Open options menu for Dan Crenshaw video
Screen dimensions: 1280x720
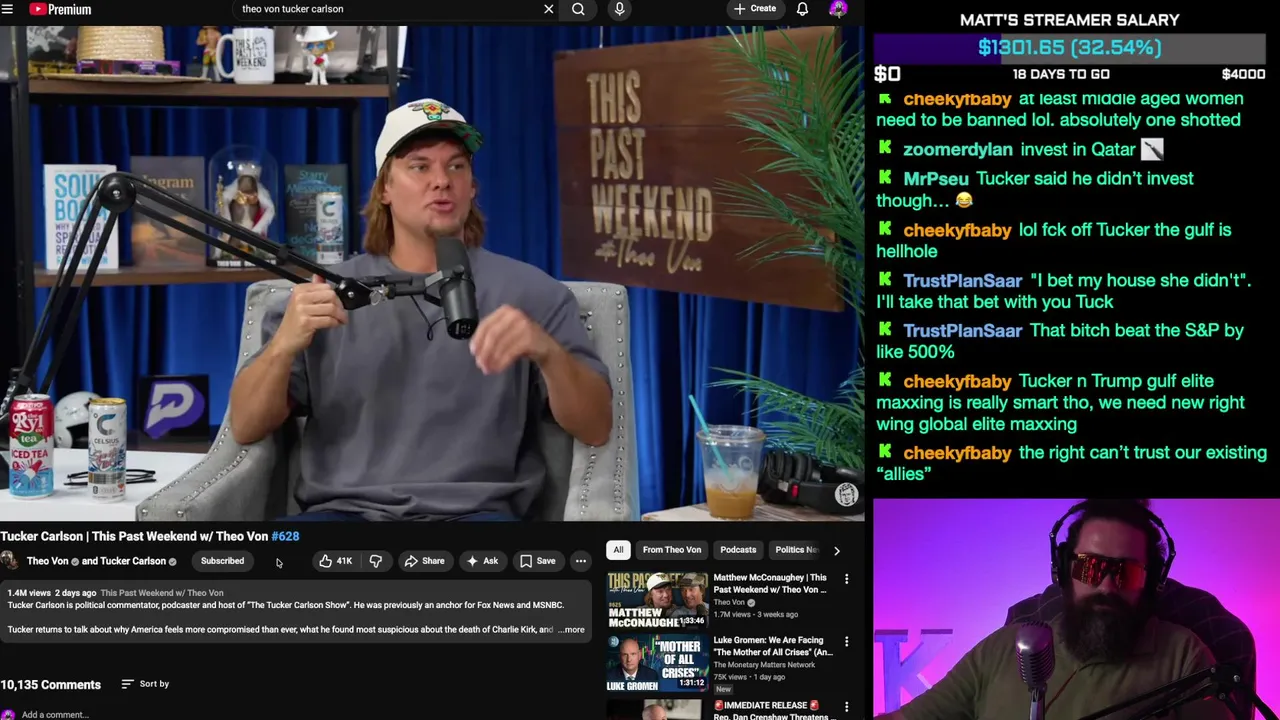pos(846,707)
